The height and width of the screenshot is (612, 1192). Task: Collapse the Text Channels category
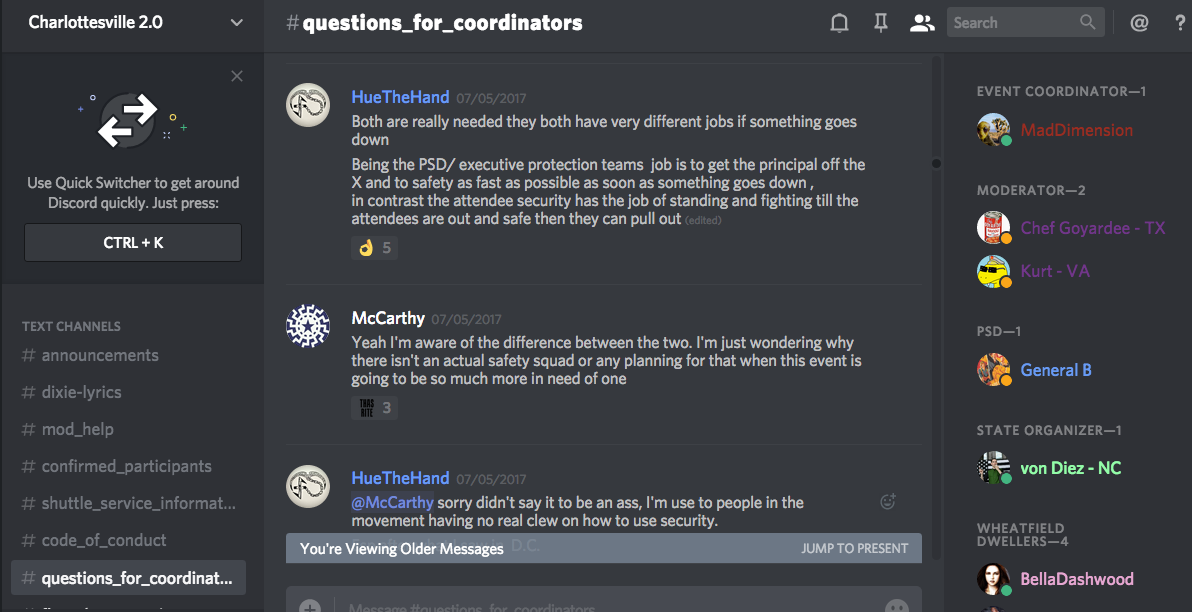click(71, 326)
